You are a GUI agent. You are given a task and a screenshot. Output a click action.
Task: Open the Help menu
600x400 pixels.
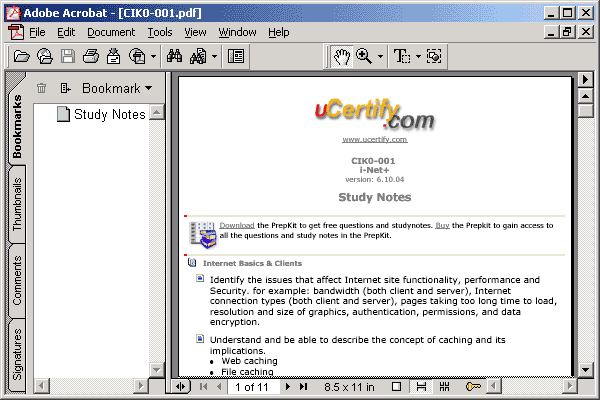point(279,32)
